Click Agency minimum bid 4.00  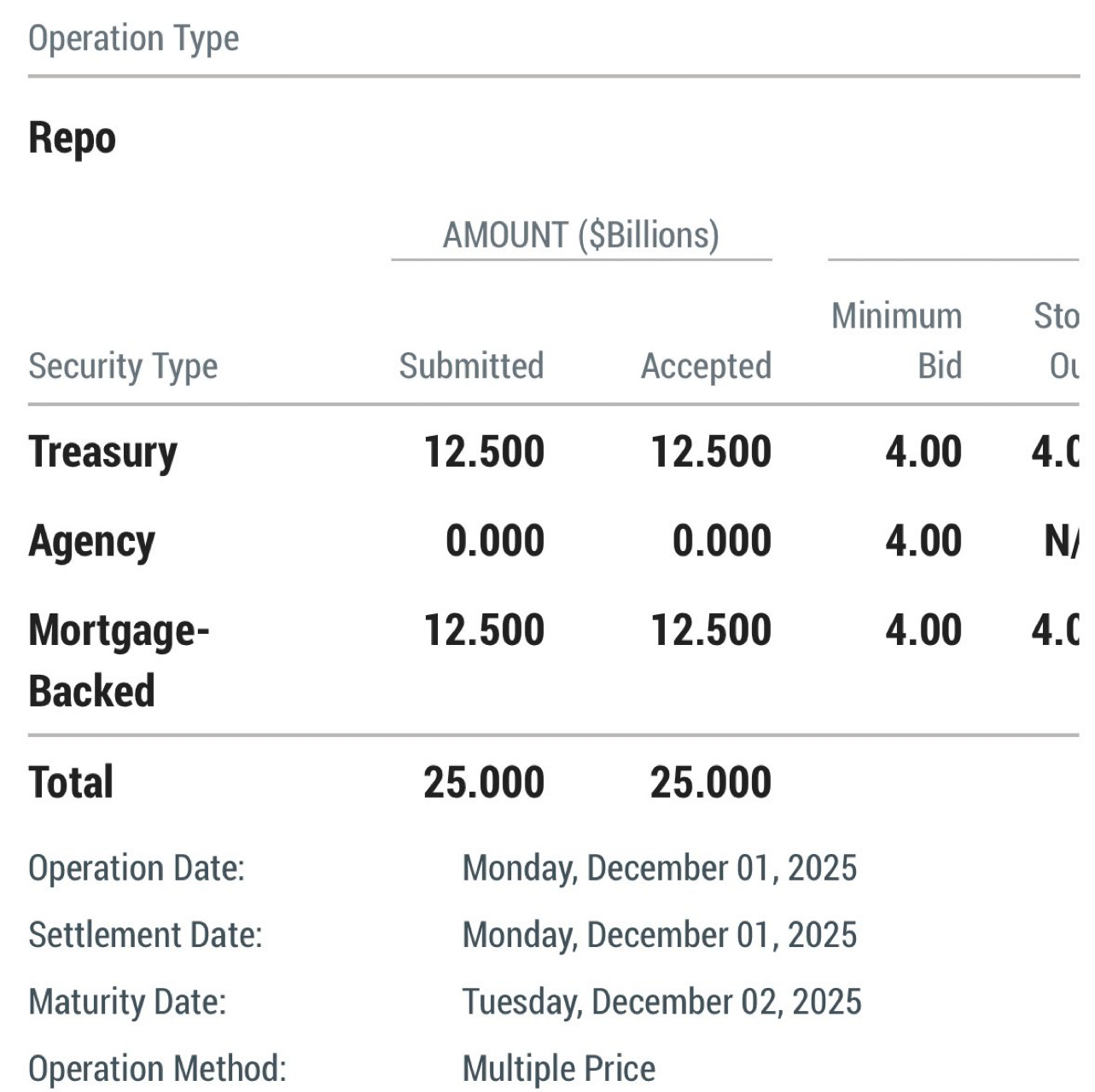click(923, 541)
